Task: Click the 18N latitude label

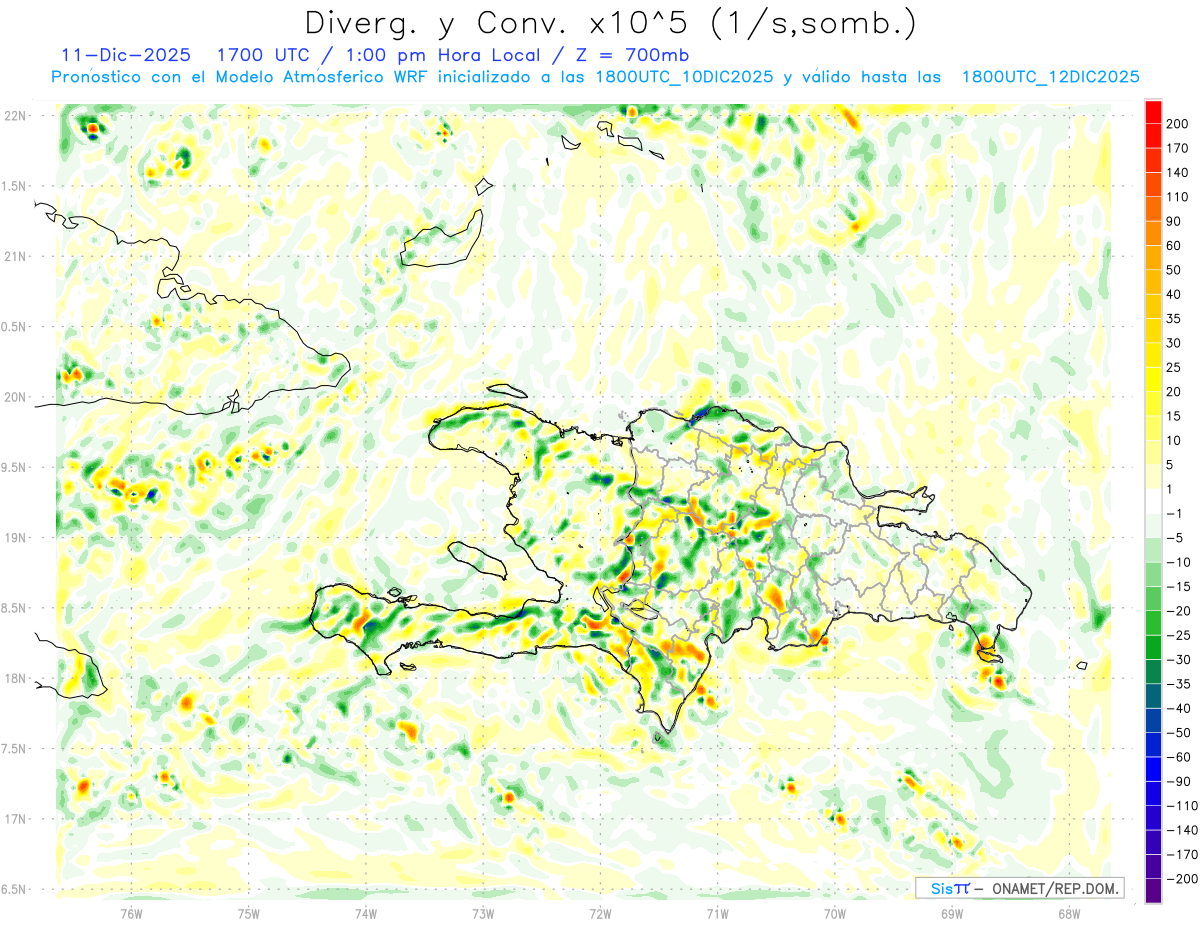Action: pyautogui.click(x=16, y=679)
